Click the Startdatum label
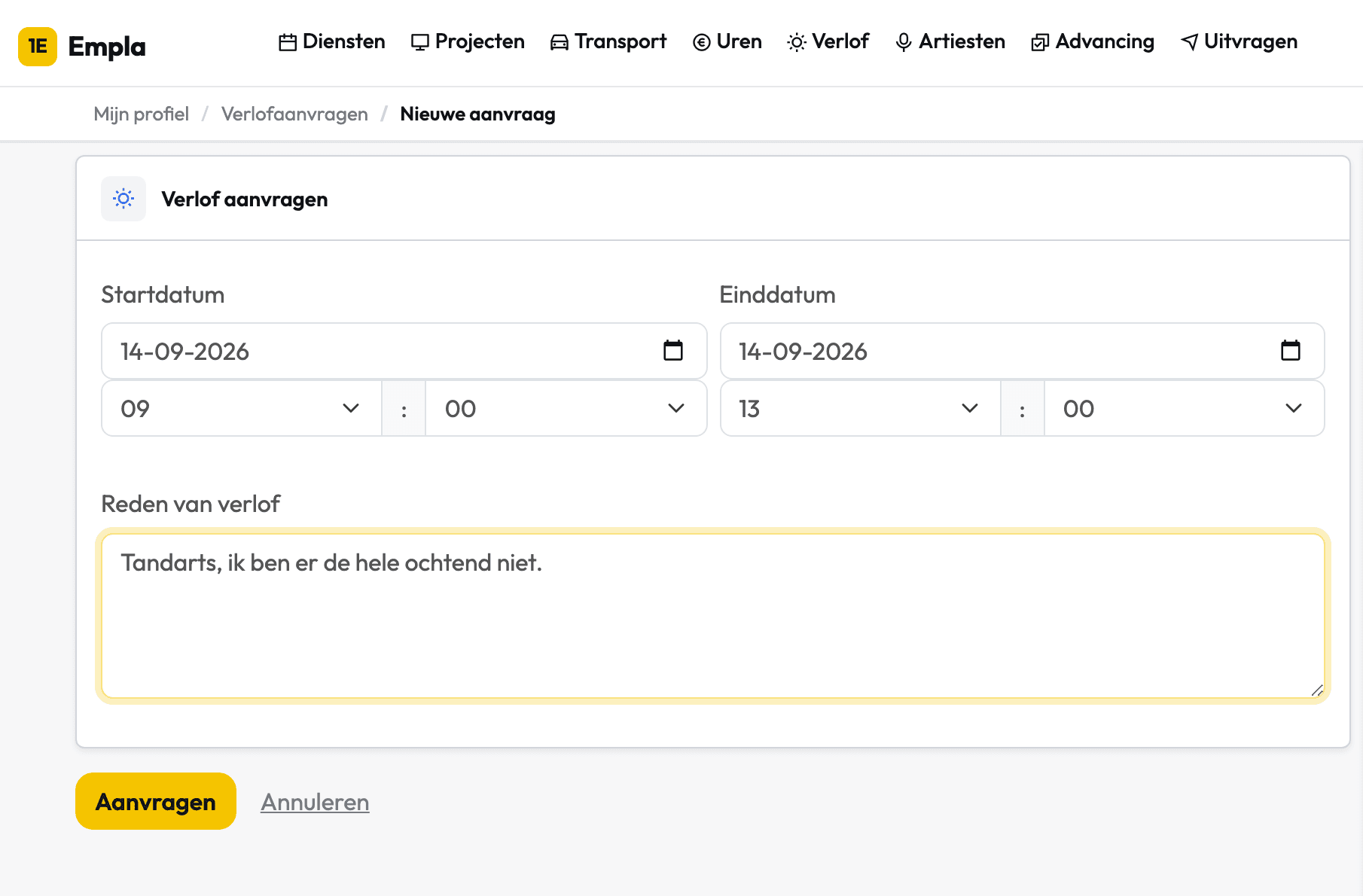Viewport: 1363px width, 896px height. (163, 294)
